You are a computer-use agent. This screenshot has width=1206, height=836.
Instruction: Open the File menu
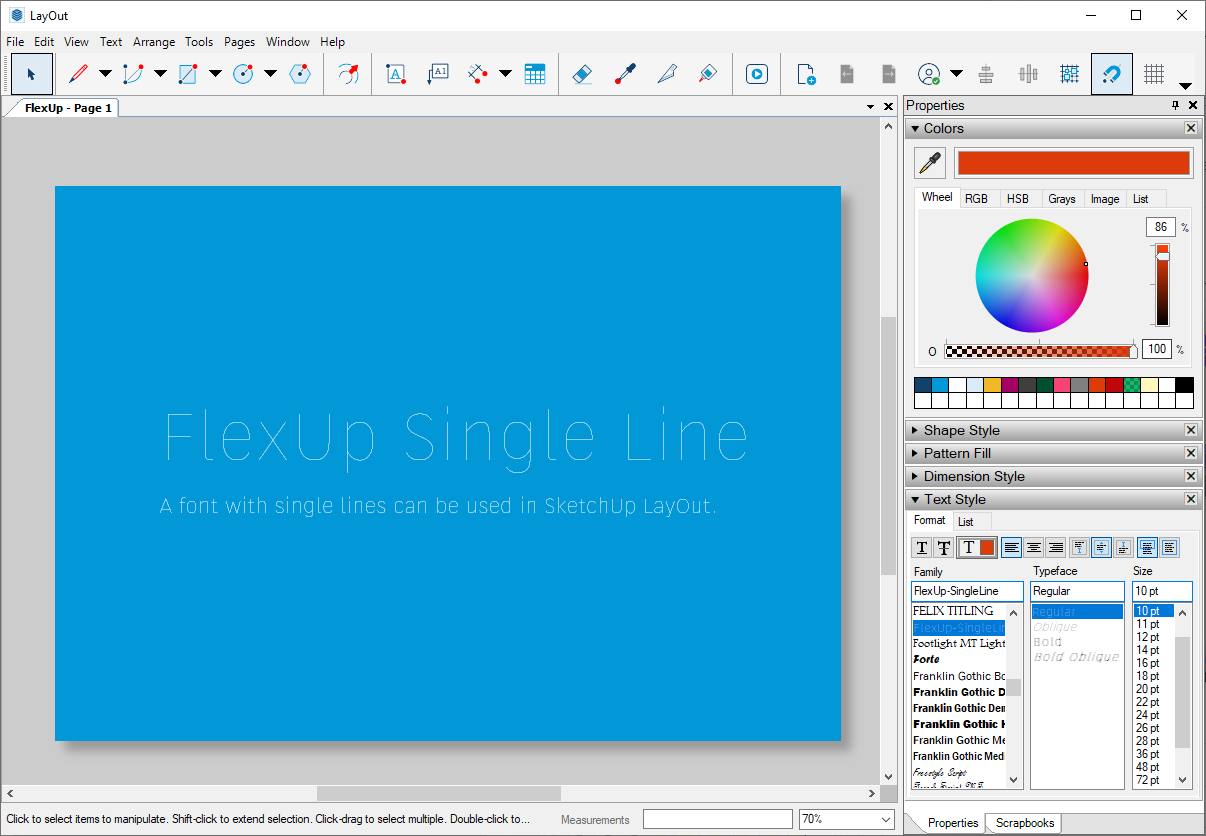[x=15, y=42]
